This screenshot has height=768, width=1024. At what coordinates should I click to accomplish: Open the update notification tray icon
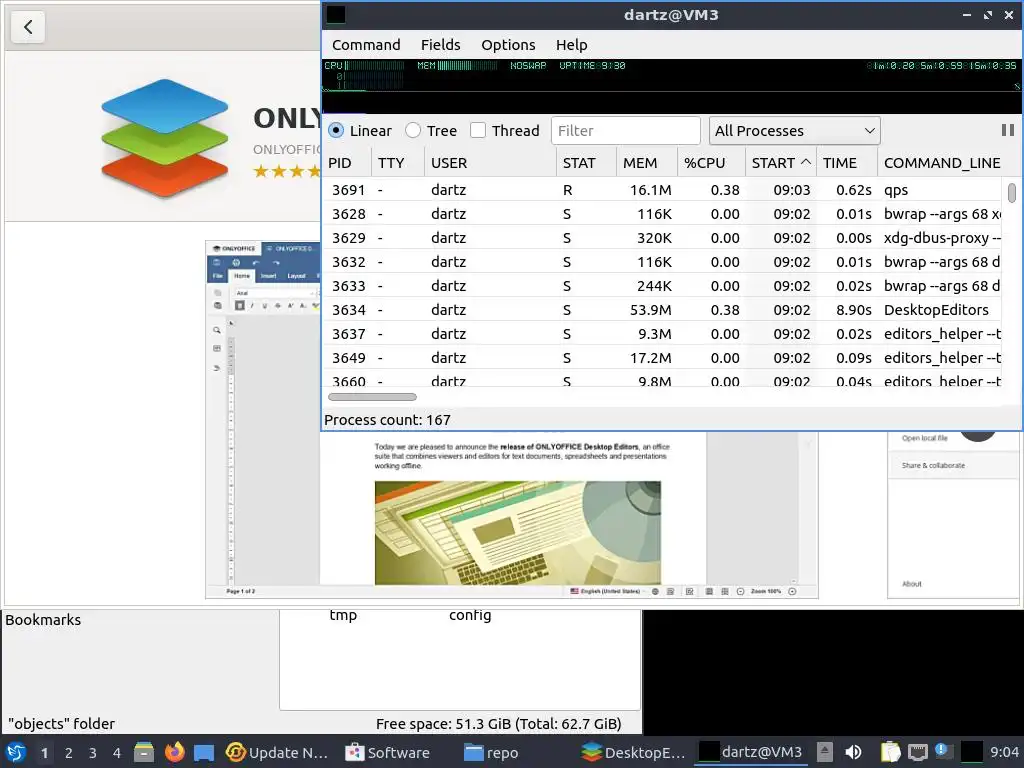[x=942, y=751]
